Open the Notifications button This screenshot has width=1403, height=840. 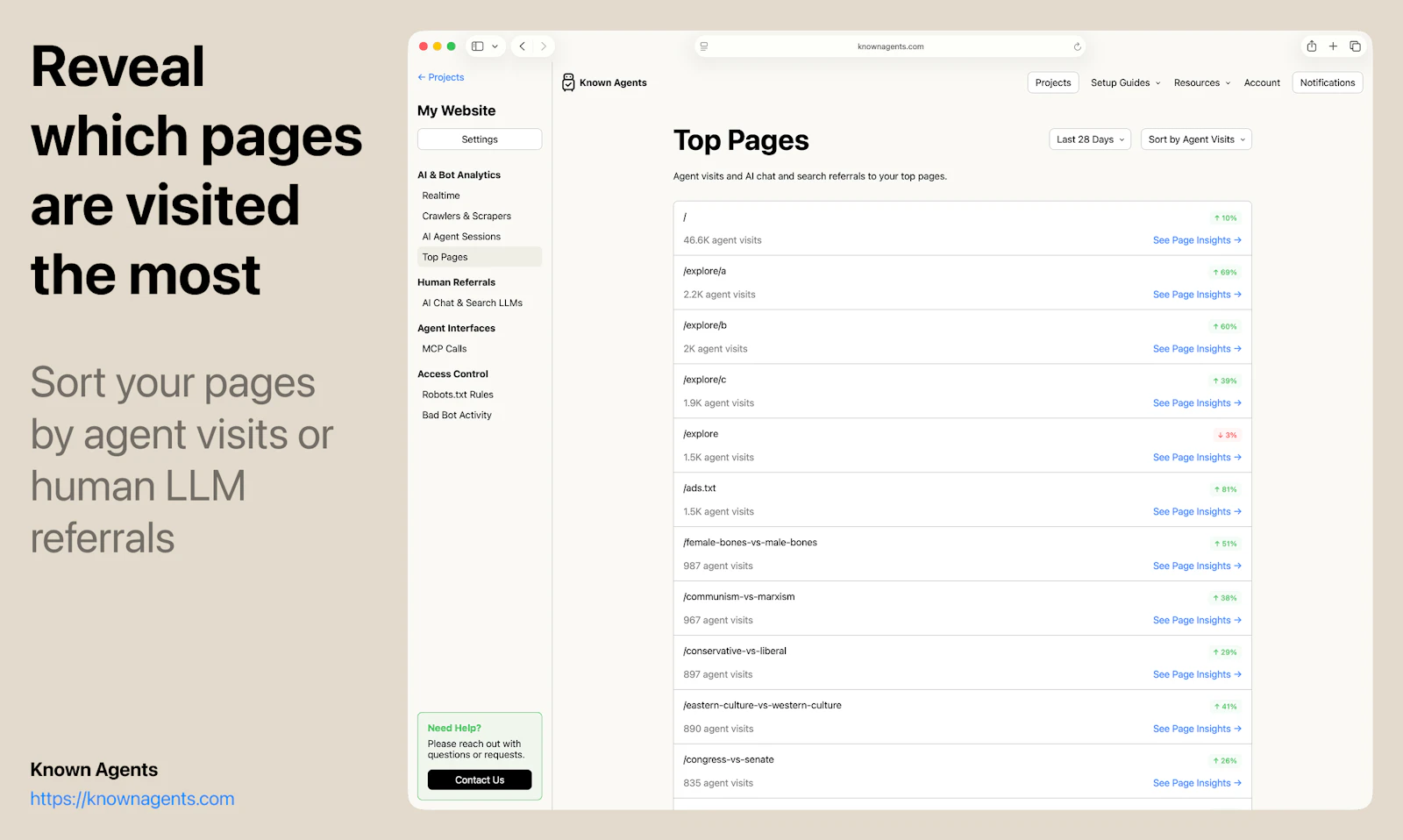pyautogui.click(x=1328, y=83)
